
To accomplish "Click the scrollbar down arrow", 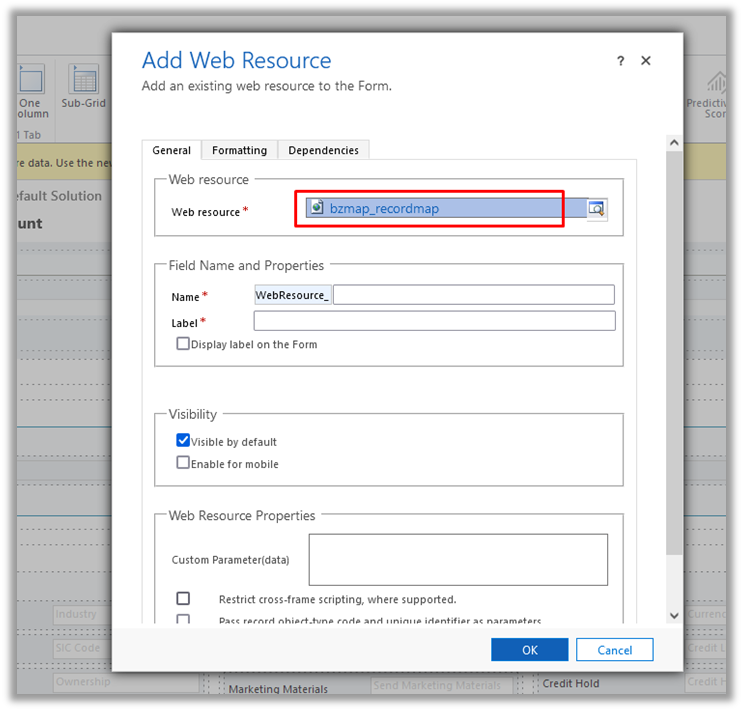I will [x=673, y=616].
